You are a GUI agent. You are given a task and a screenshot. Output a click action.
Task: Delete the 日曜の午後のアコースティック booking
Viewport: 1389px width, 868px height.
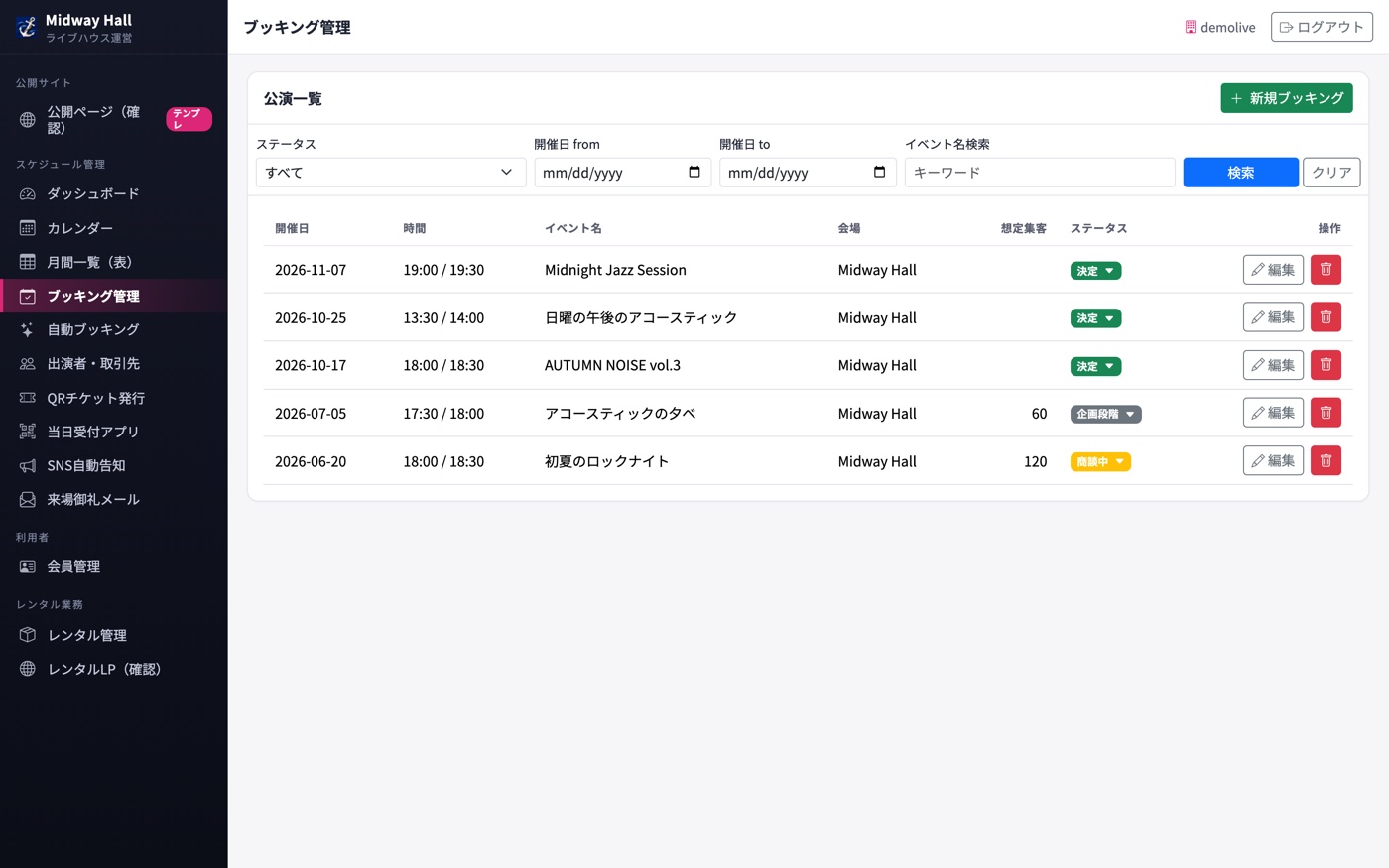coord(1326,317)
